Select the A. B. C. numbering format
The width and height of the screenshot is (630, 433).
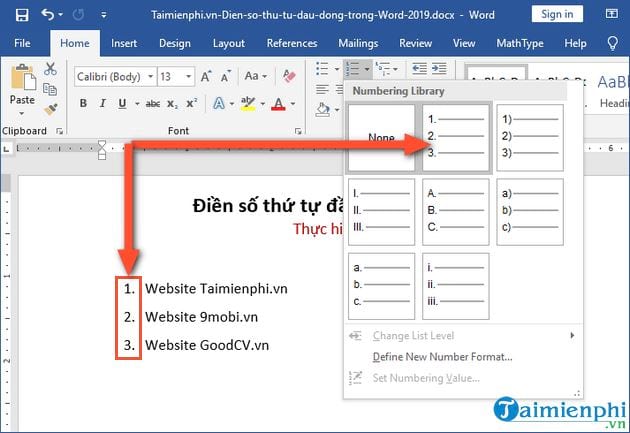click(456, 212)
